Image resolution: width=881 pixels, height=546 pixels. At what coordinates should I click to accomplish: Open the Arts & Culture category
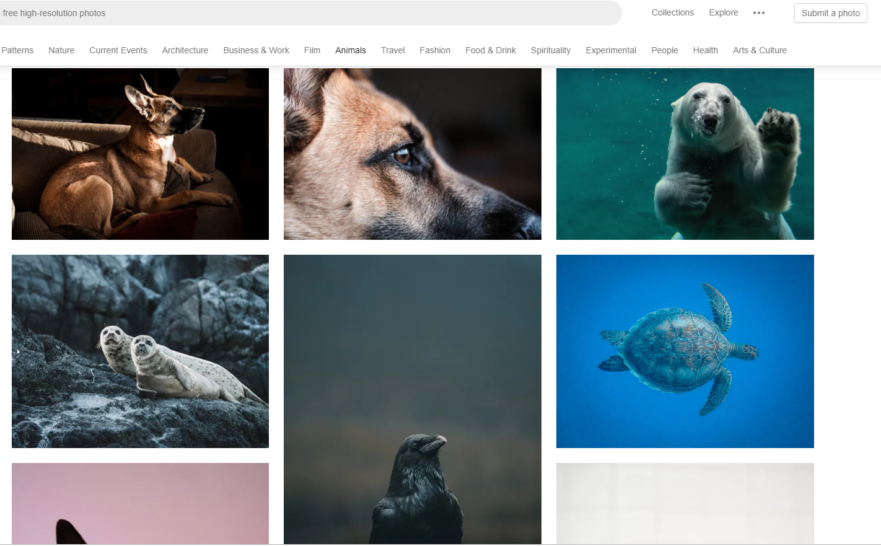pos(759,50)
